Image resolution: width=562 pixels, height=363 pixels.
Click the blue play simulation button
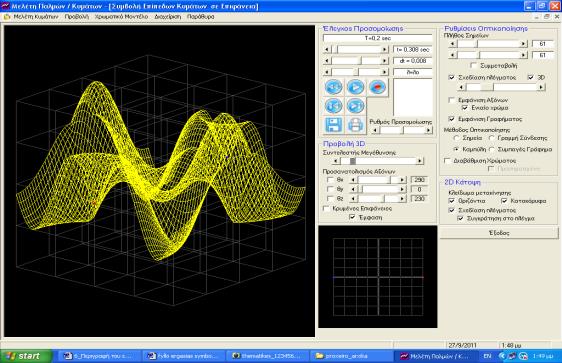[x=355, y=87]
